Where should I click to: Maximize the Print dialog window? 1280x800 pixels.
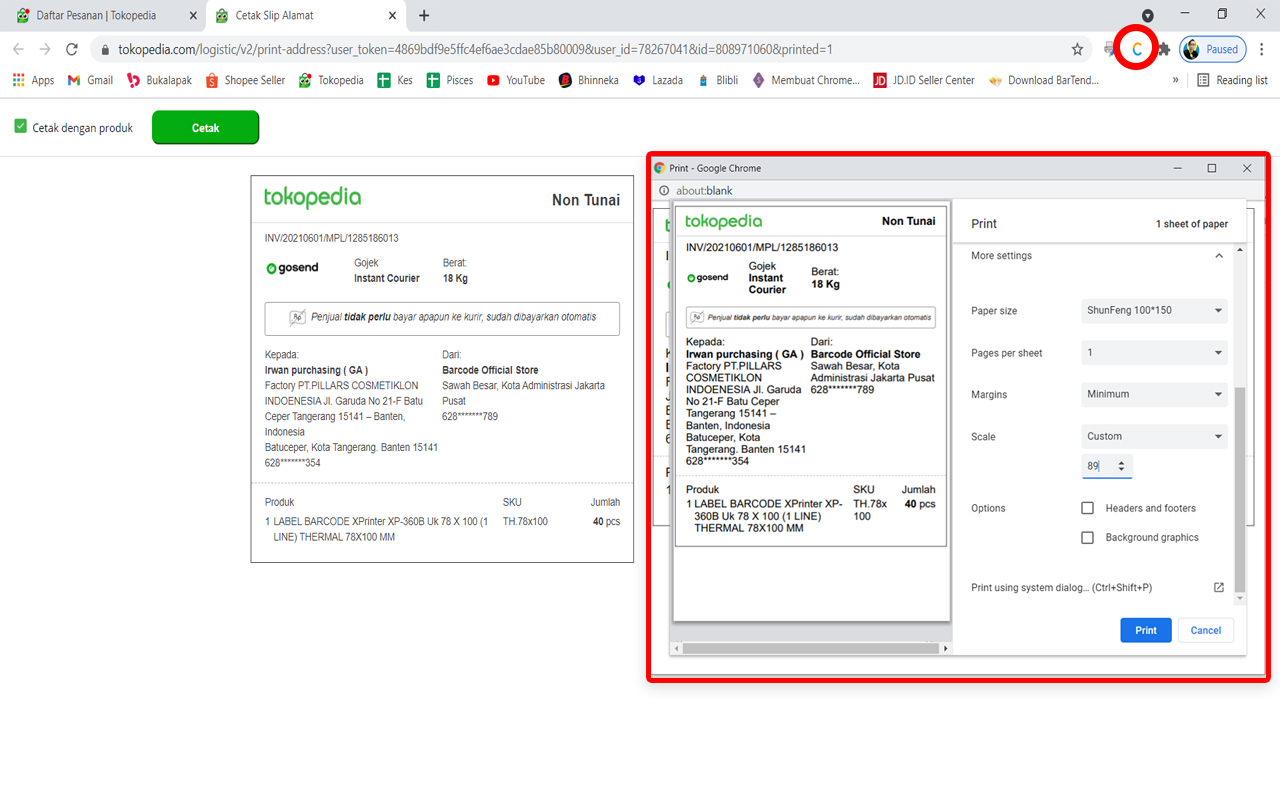(1212, 168)
